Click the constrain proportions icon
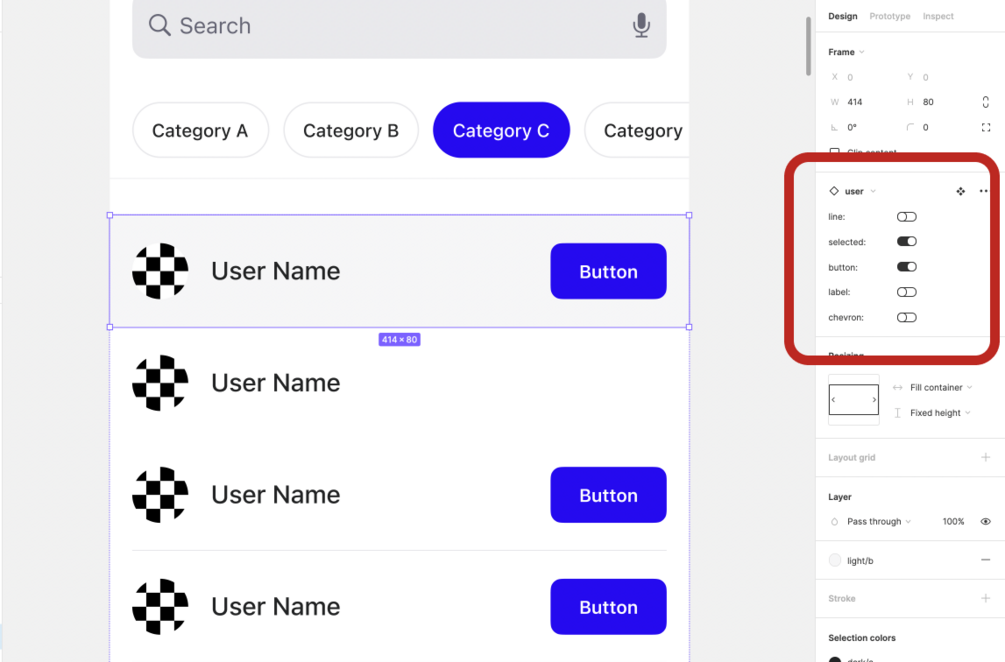 point(986,102)
